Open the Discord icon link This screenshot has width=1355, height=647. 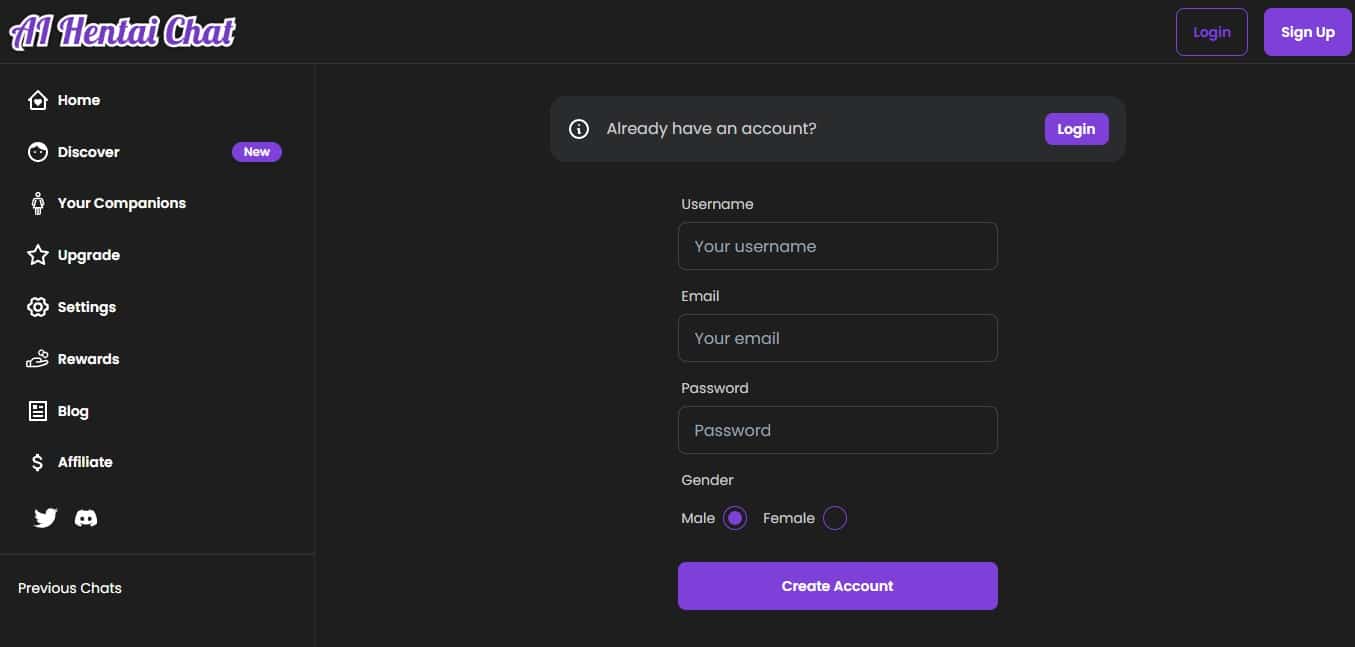click(86, 518)
